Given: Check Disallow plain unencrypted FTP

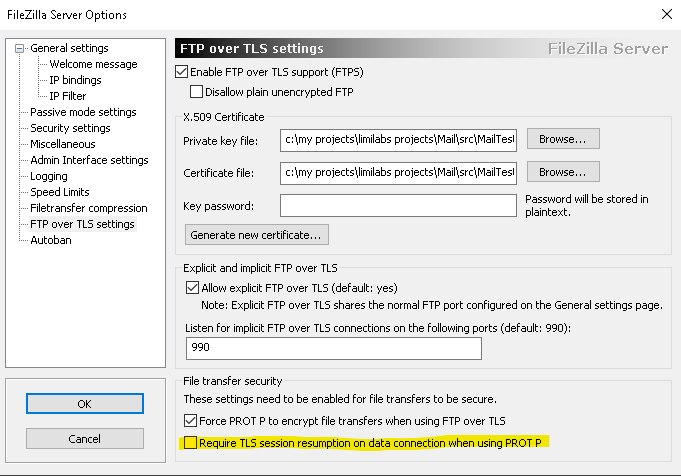Looking at the screenshot, I should tap(196, 92).
